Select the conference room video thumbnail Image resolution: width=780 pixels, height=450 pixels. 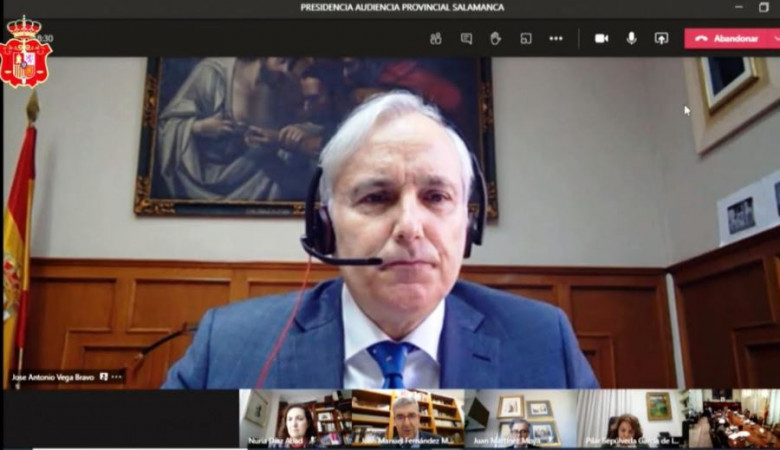pyautogui.click(x=734, y=418)
